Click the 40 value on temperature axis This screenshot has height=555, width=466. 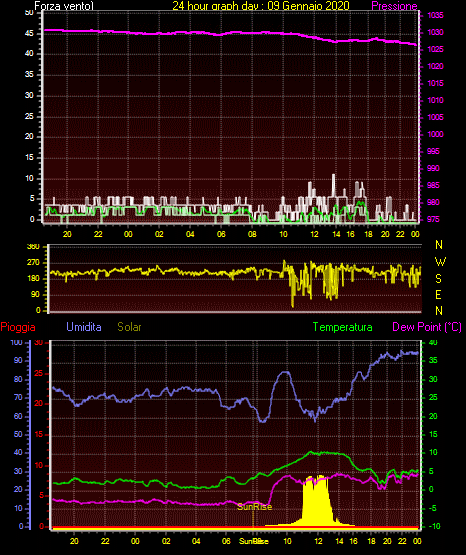coord(433,342)
